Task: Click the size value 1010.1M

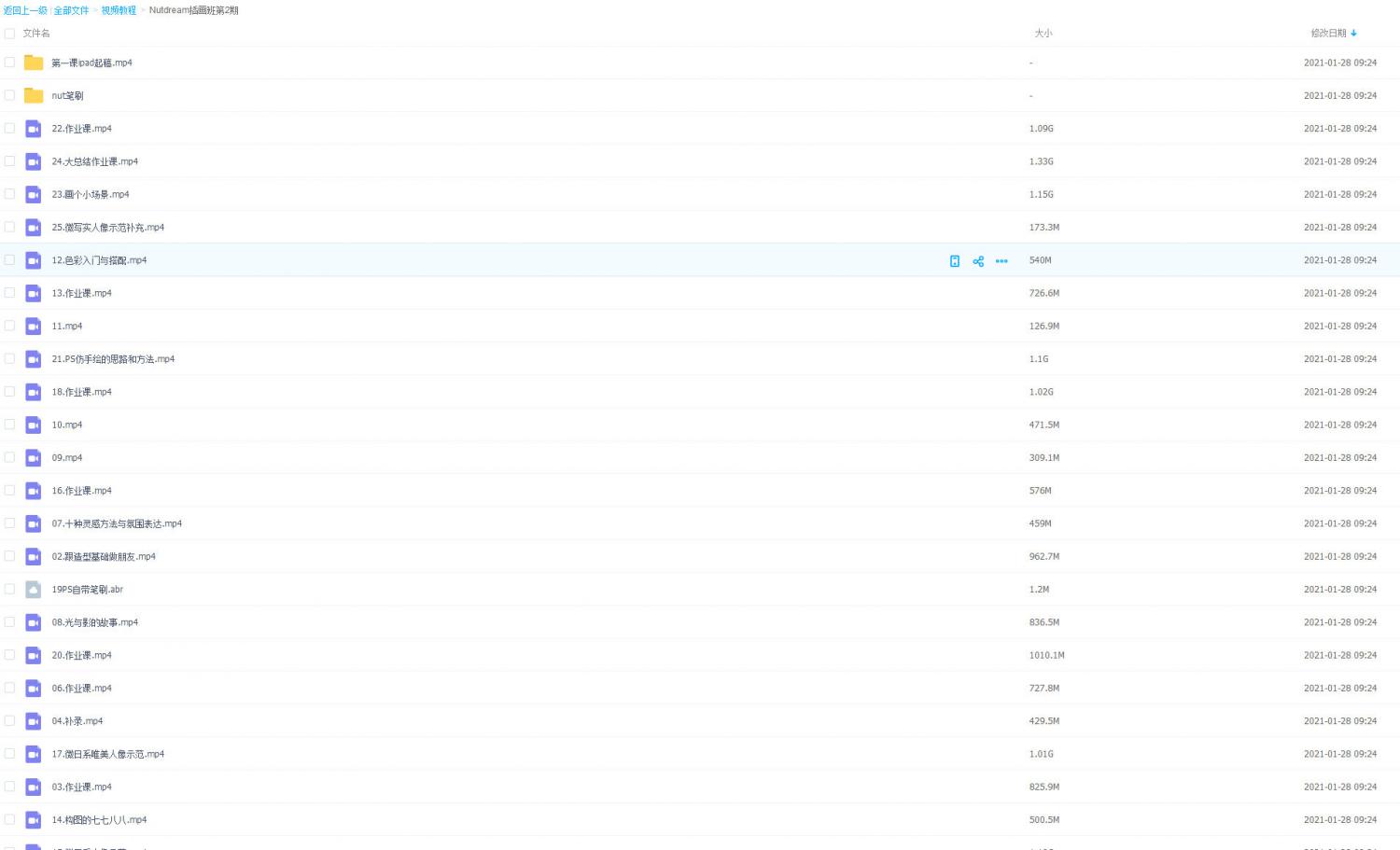Action: (1047, 655)
